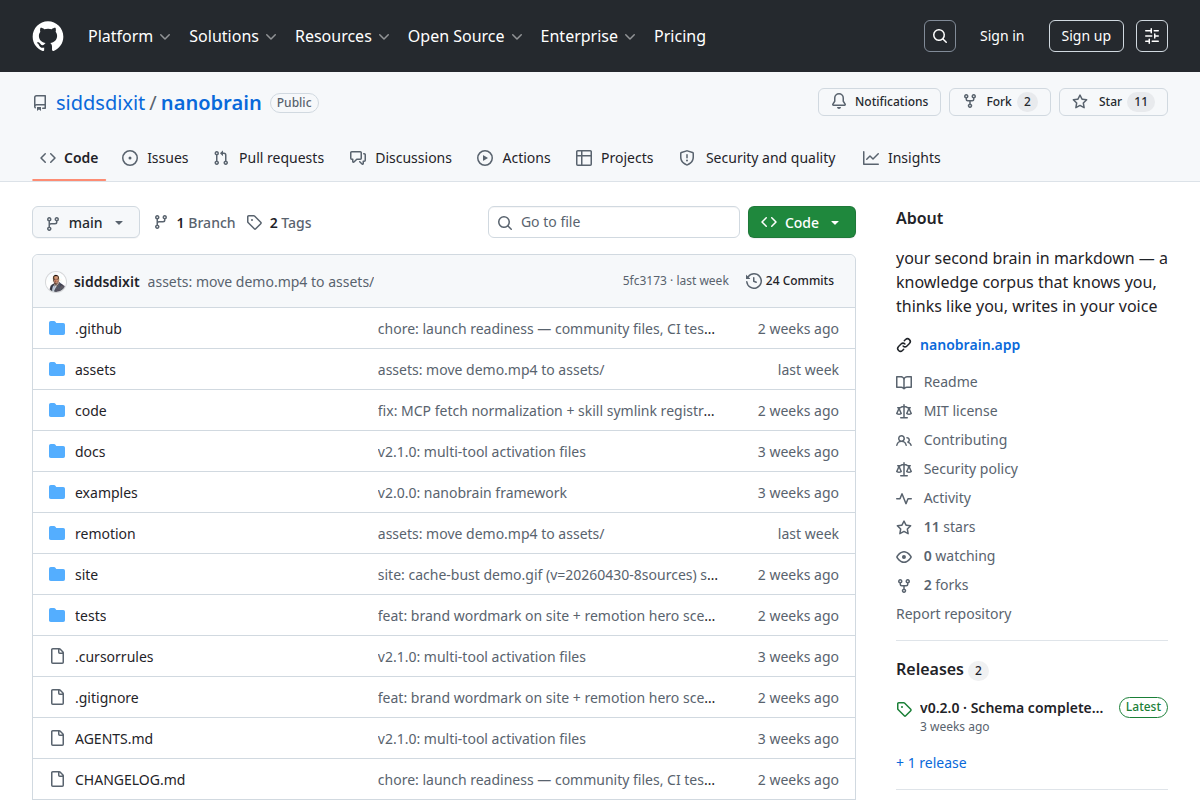
Task: Open the tests folder name
Action: [91, 616]
